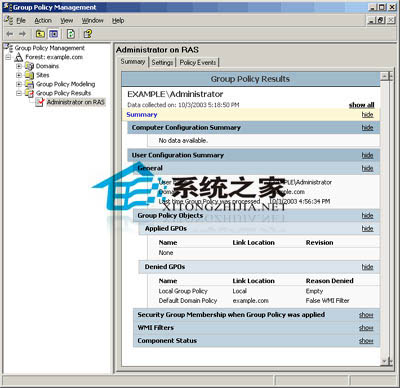Hide User Configuration Summary section
The height and width of the screenshot is (388, 400).
368,155
